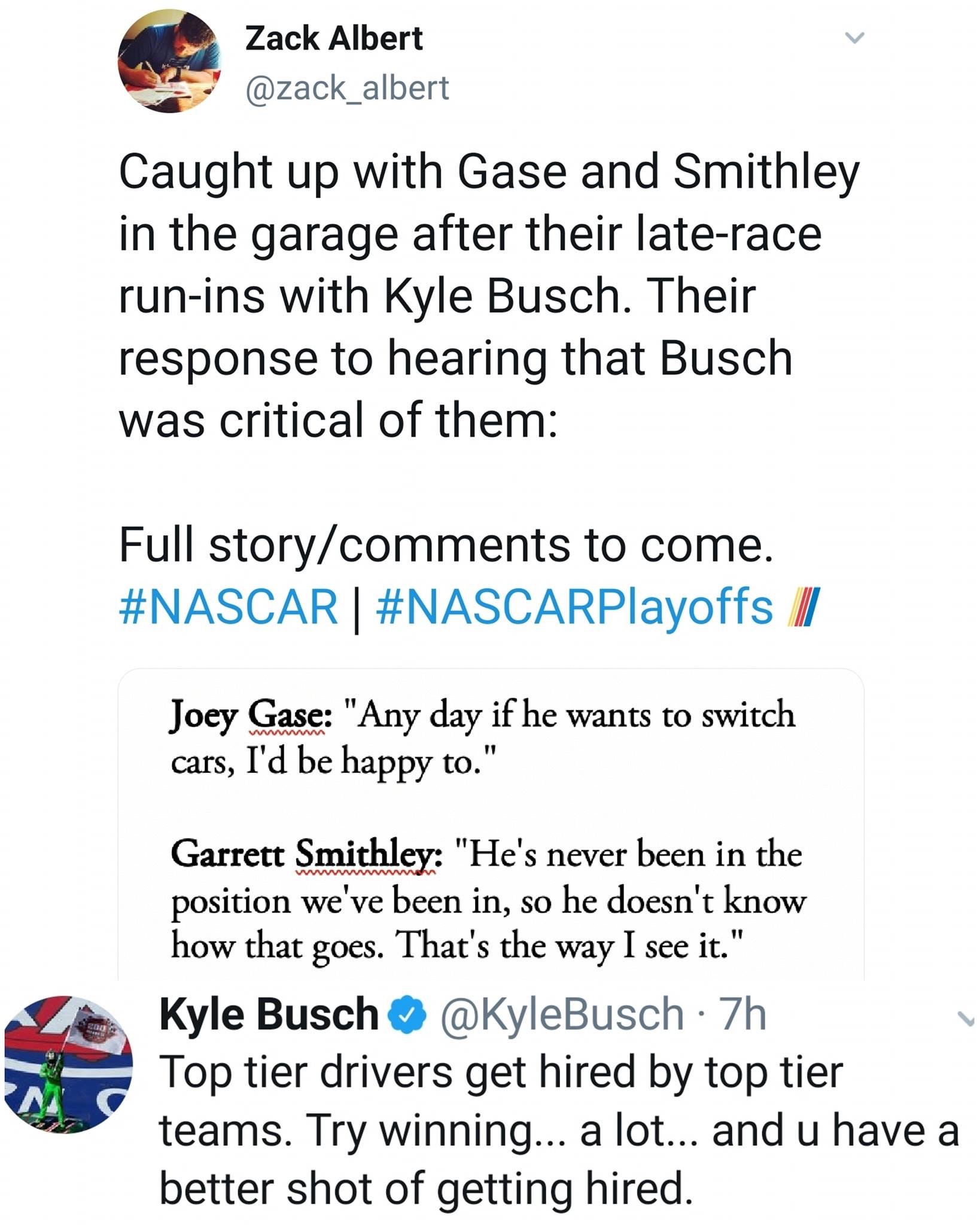The image size is (980, 1225).
Task: Expand options chevron on Zack Albert's tweet
Action: point(855,38)
